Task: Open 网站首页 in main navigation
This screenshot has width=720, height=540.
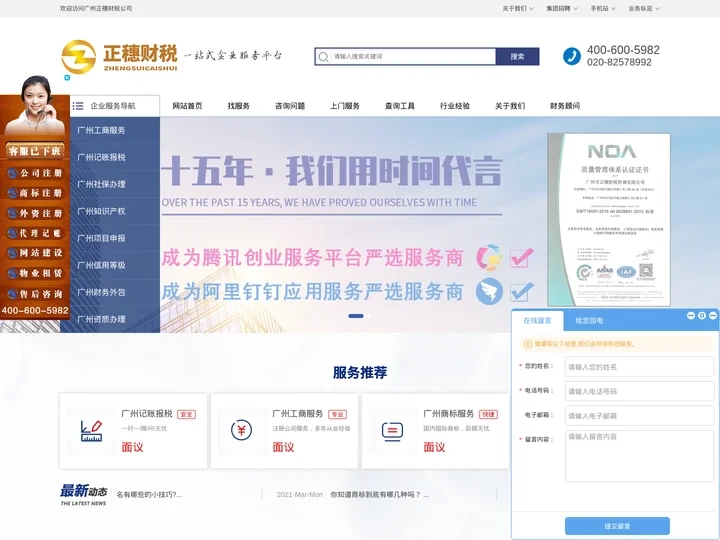Action: point(187,106)
